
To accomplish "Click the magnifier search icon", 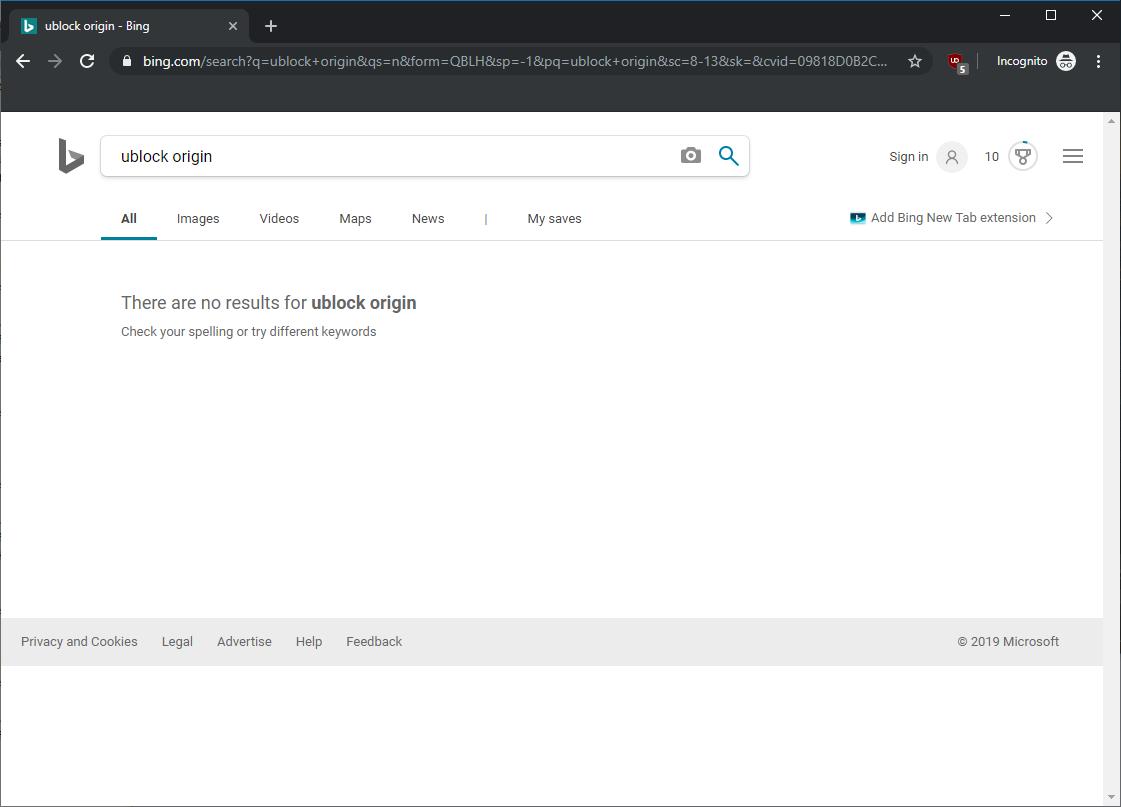I will pos(729,155).
